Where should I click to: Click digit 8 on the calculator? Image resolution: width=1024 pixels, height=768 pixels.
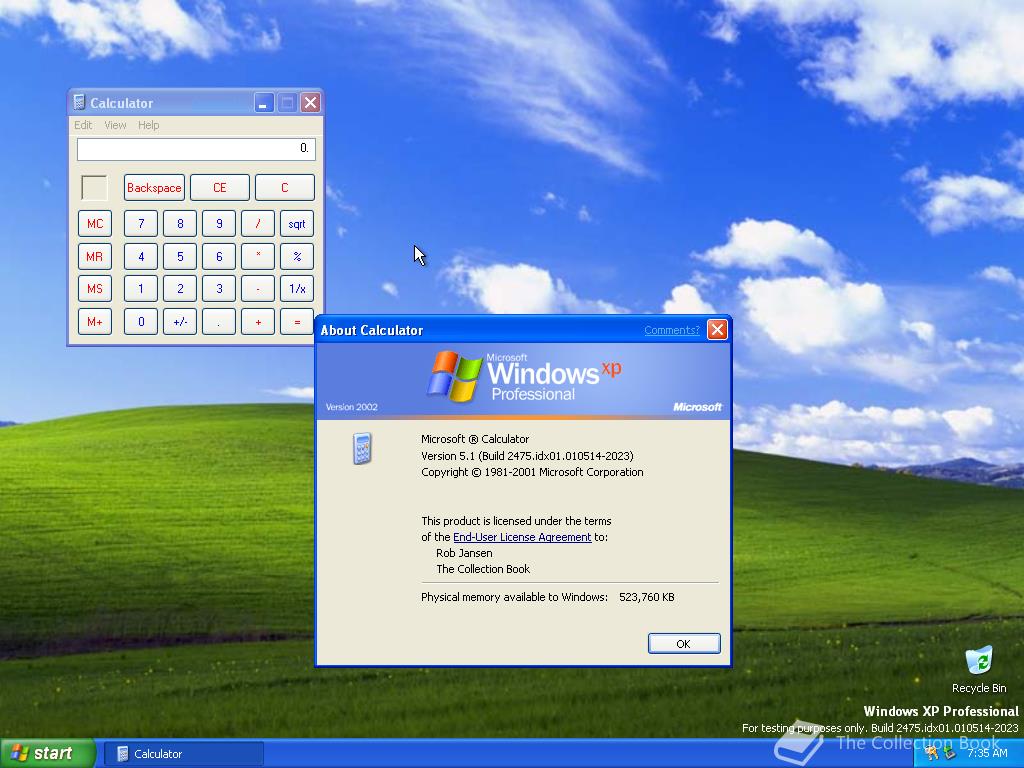click(180, 223)
